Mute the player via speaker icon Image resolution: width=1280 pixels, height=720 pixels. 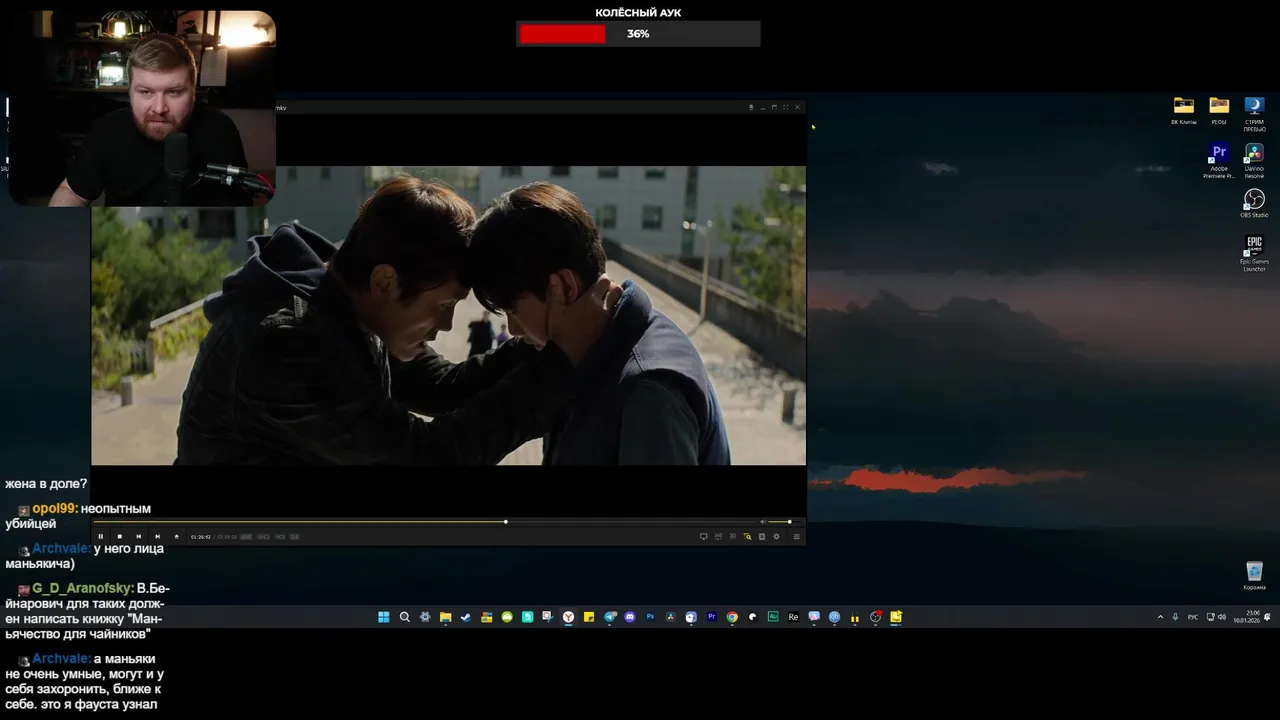(x=762, y=522)
